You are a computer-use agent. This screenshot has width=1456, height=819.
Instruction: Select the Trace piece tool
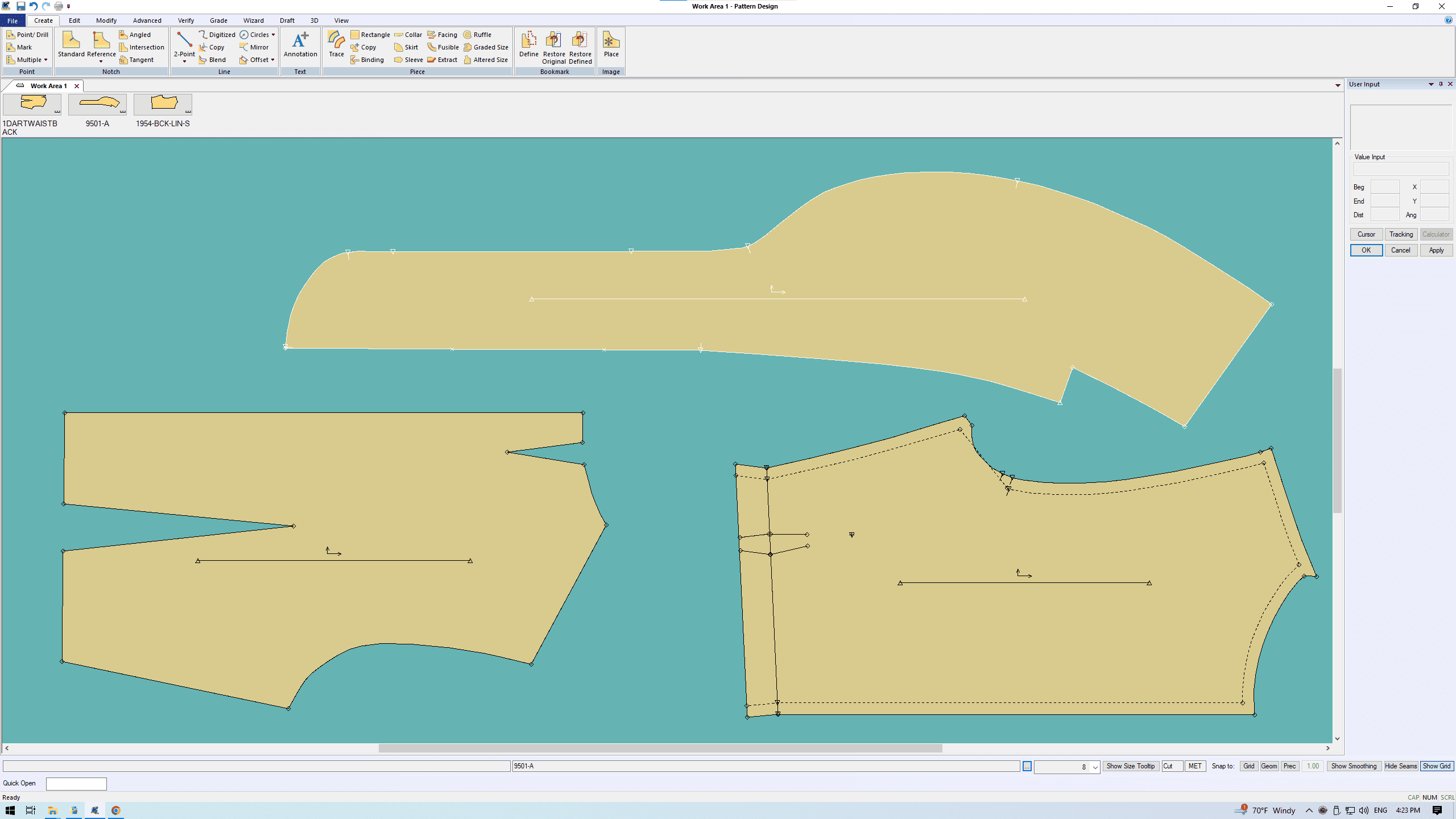click(336, 44)
